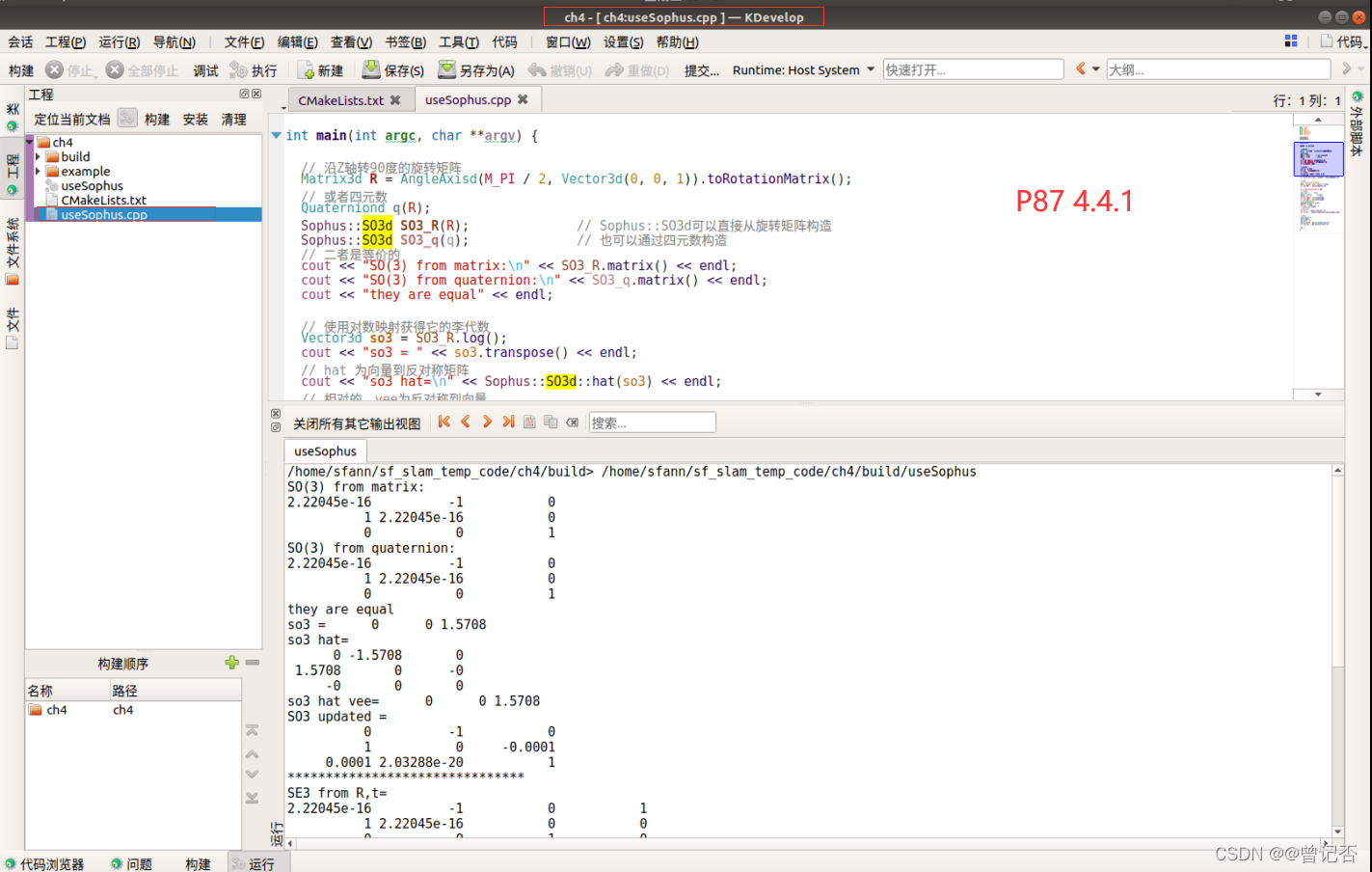Copy the output text icon
This screenshot has width=1372, height=872.
pyautogui.click(x=551, y=422)
